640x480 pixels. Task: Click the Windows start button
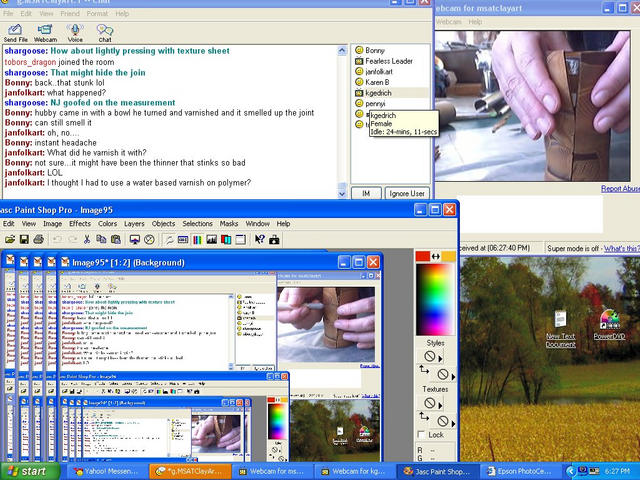coord(29,471)
